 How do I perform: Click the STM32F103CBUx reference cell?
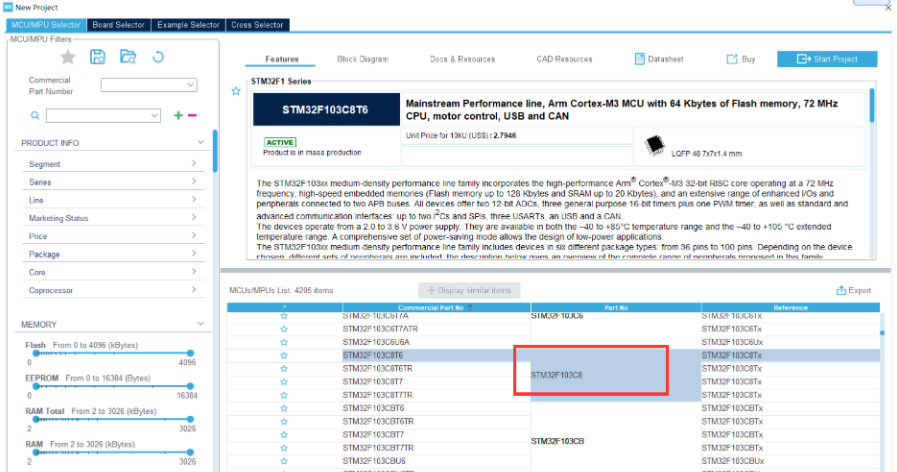(791, 461)
